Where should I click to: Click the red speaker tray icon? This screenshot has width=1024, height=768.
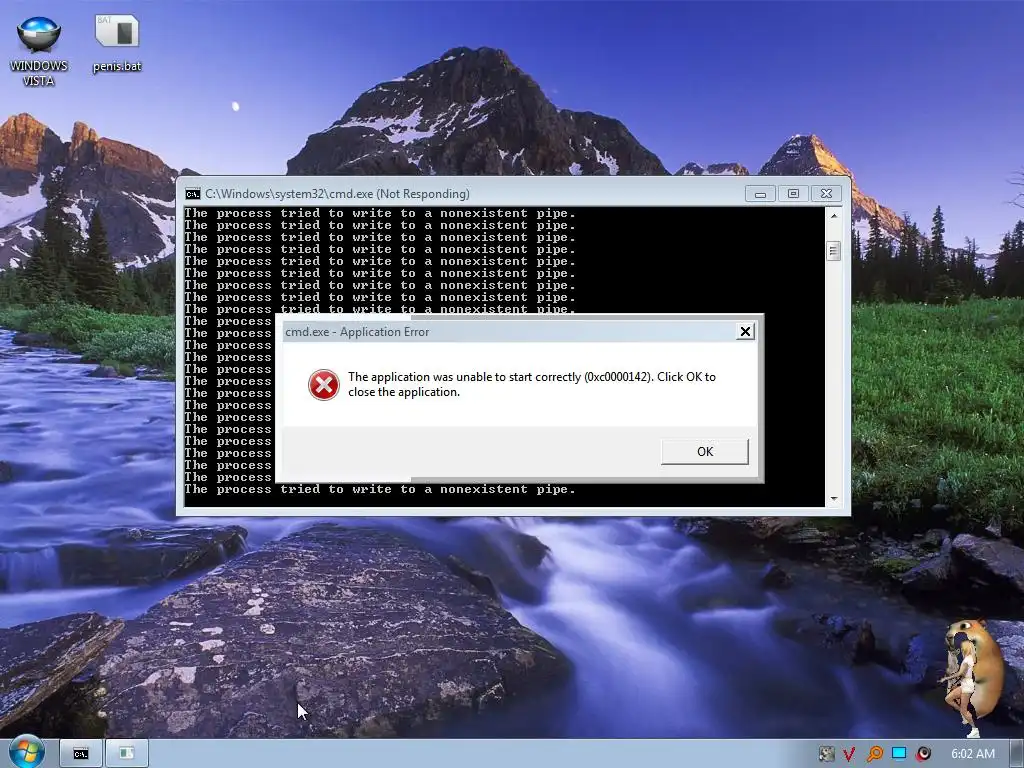tap(923, 754)
